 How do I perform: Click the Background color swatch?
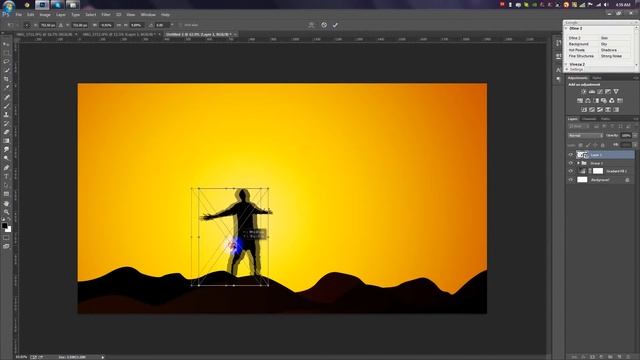(x=9, y=229)
